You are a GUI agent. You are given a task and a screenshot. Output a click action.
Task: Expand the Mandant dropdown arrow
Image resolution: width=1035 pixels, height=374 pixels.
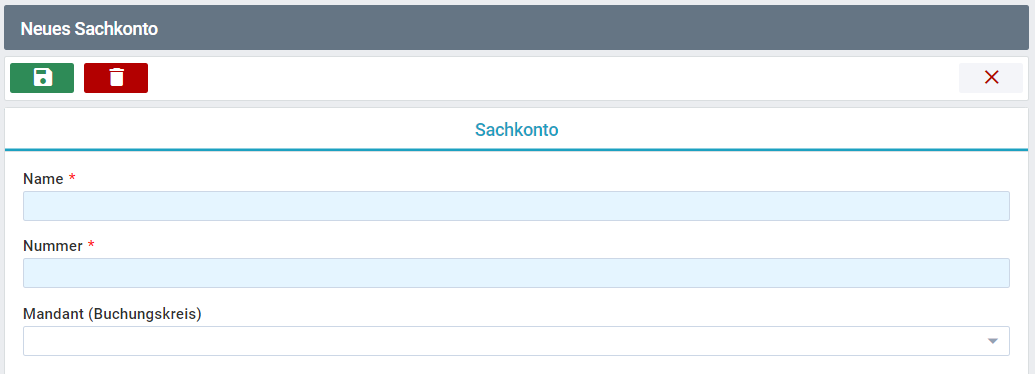click(x=992, y=341)
